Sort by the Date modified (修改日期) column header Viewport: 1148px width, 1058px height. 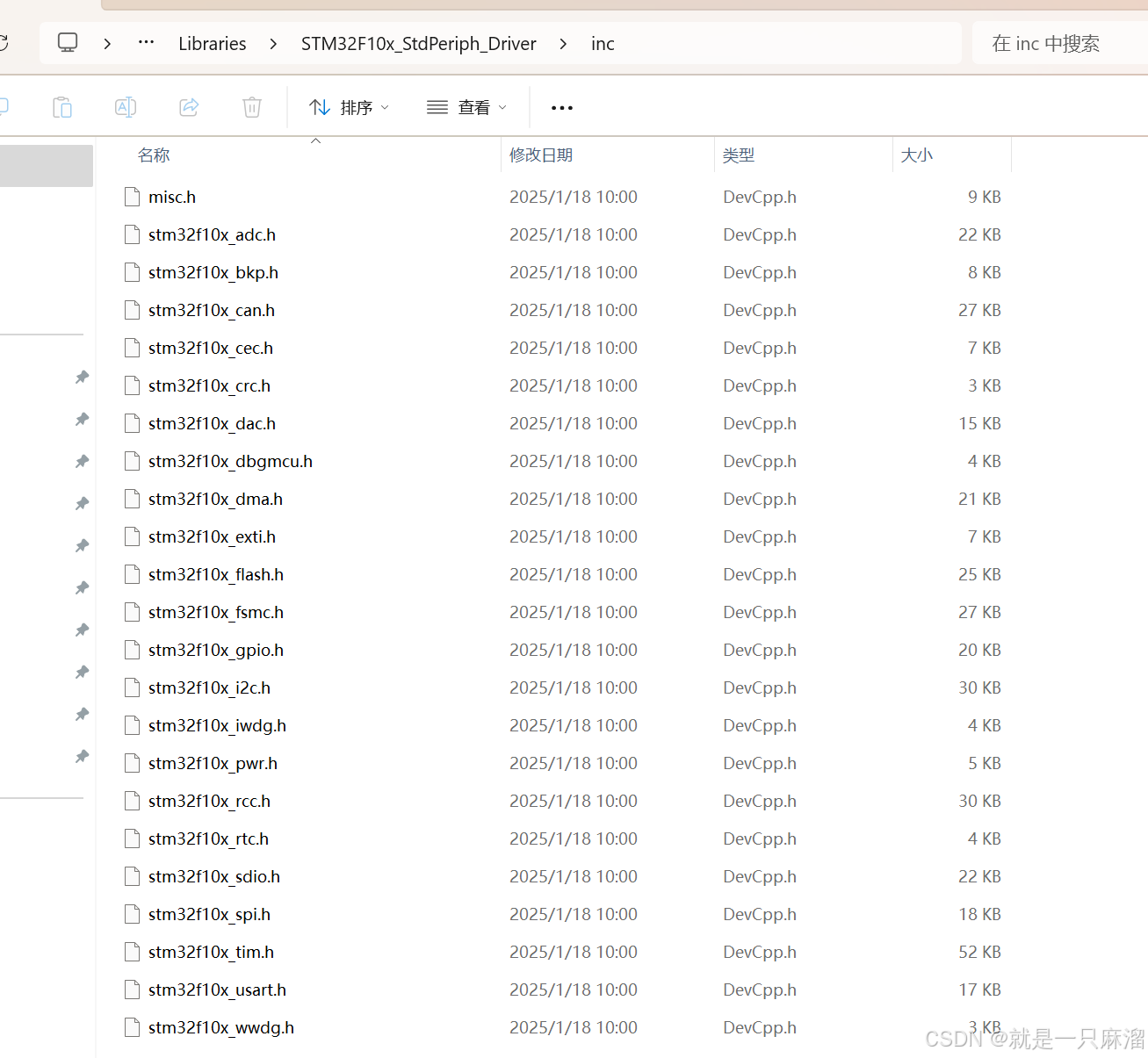pyautogui.click(x=541, y=155)
